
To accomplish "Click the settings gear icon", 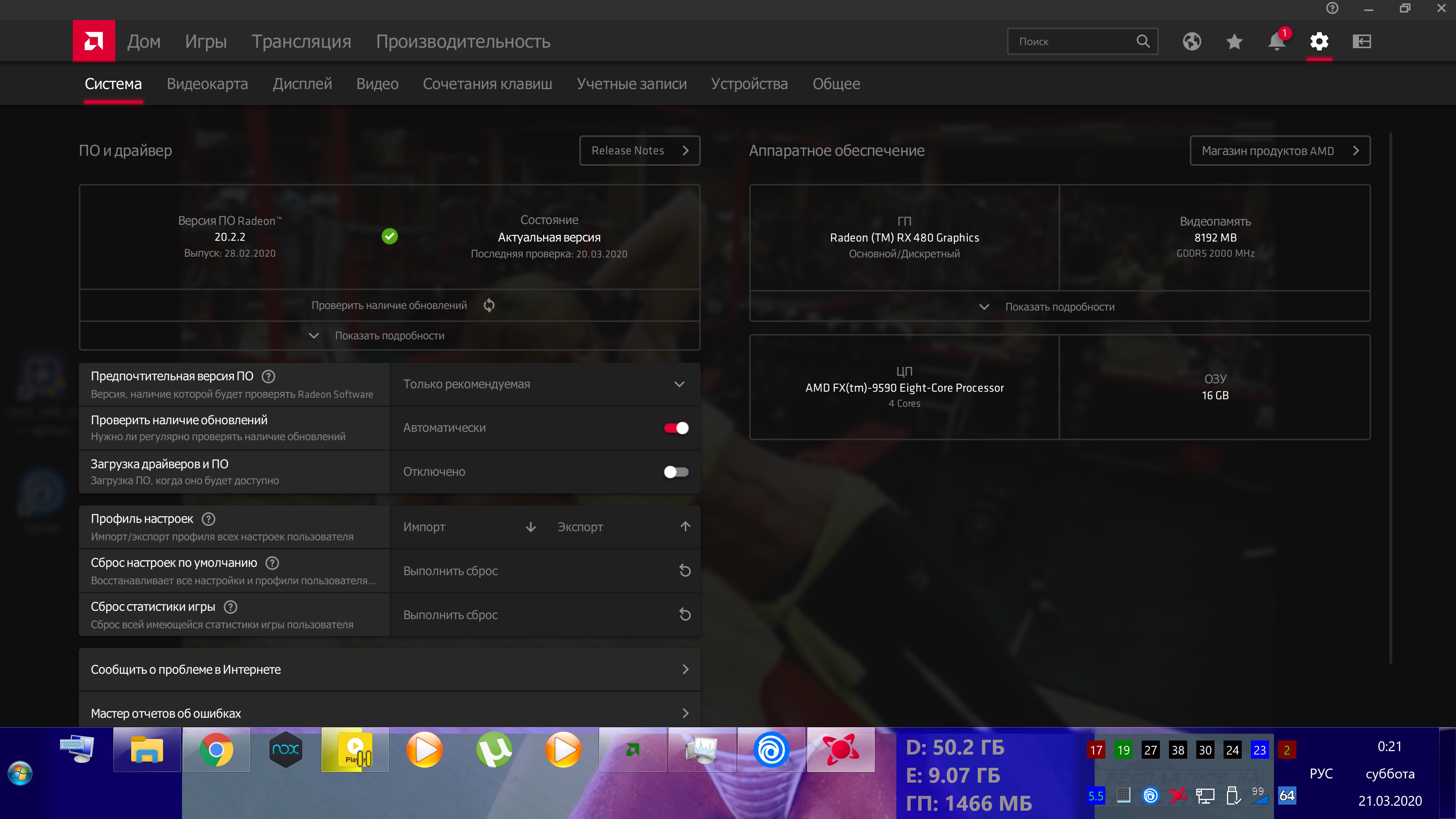I will click(x=1319, y=41).
